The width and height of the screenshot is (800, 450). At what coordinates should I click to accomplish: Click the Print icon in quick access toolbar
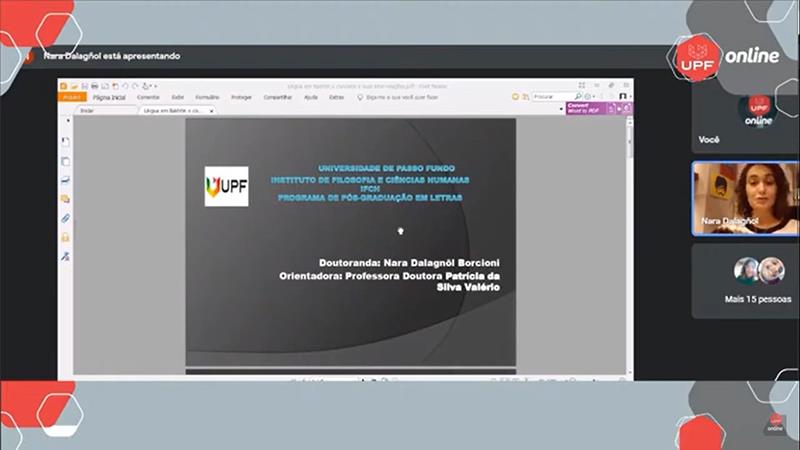[94, 86]
